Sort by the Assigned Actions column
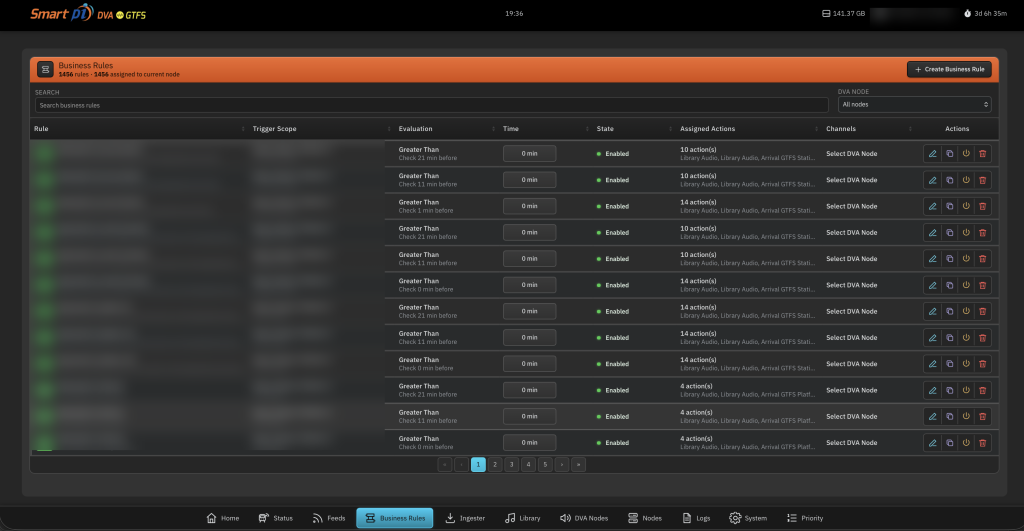The height and width of the screenshot is (531, 1024). click(x=816, y=129)
